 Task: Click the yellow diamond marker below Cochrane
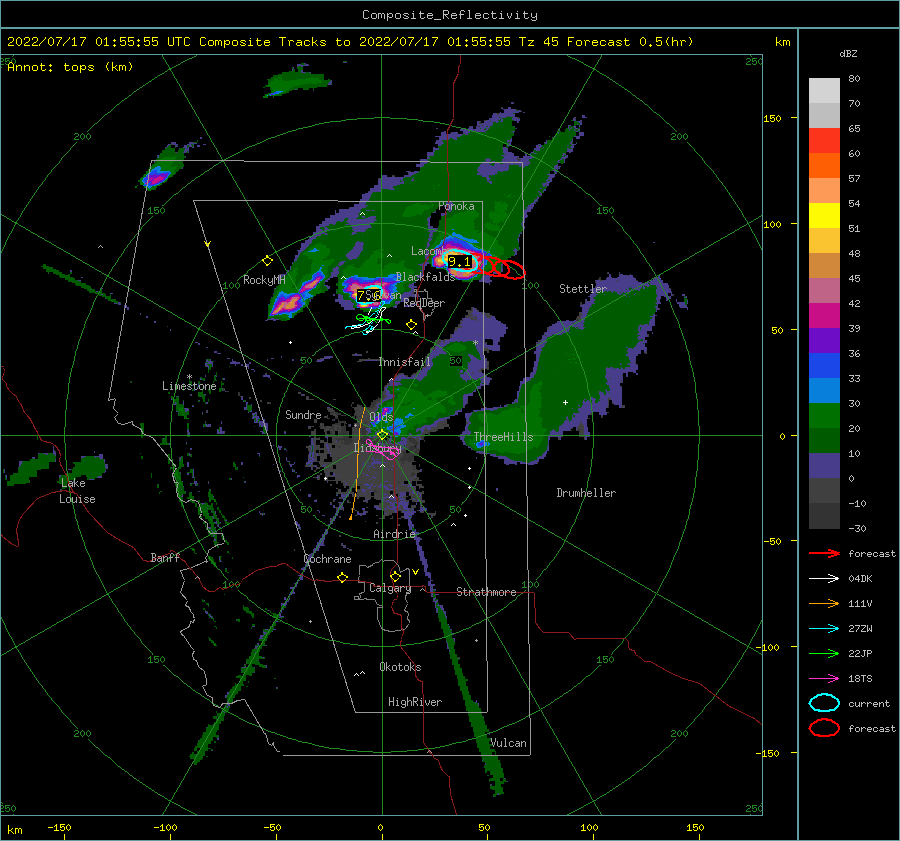[x=342, y=577]
